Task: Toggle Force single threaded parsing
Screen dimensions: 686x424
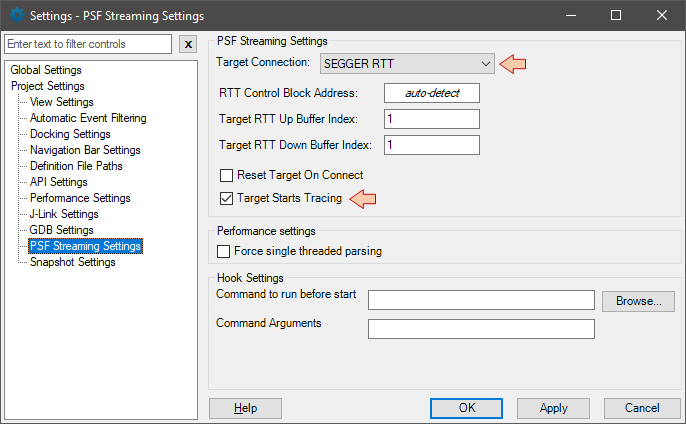Action: tap(224, 252)
